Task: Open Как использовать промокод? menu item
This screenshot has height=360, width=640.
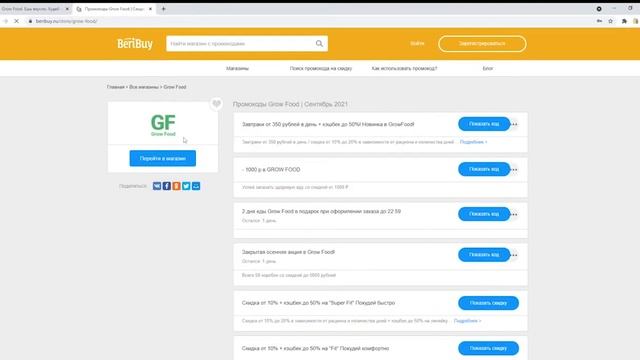Action: point(404,68)
